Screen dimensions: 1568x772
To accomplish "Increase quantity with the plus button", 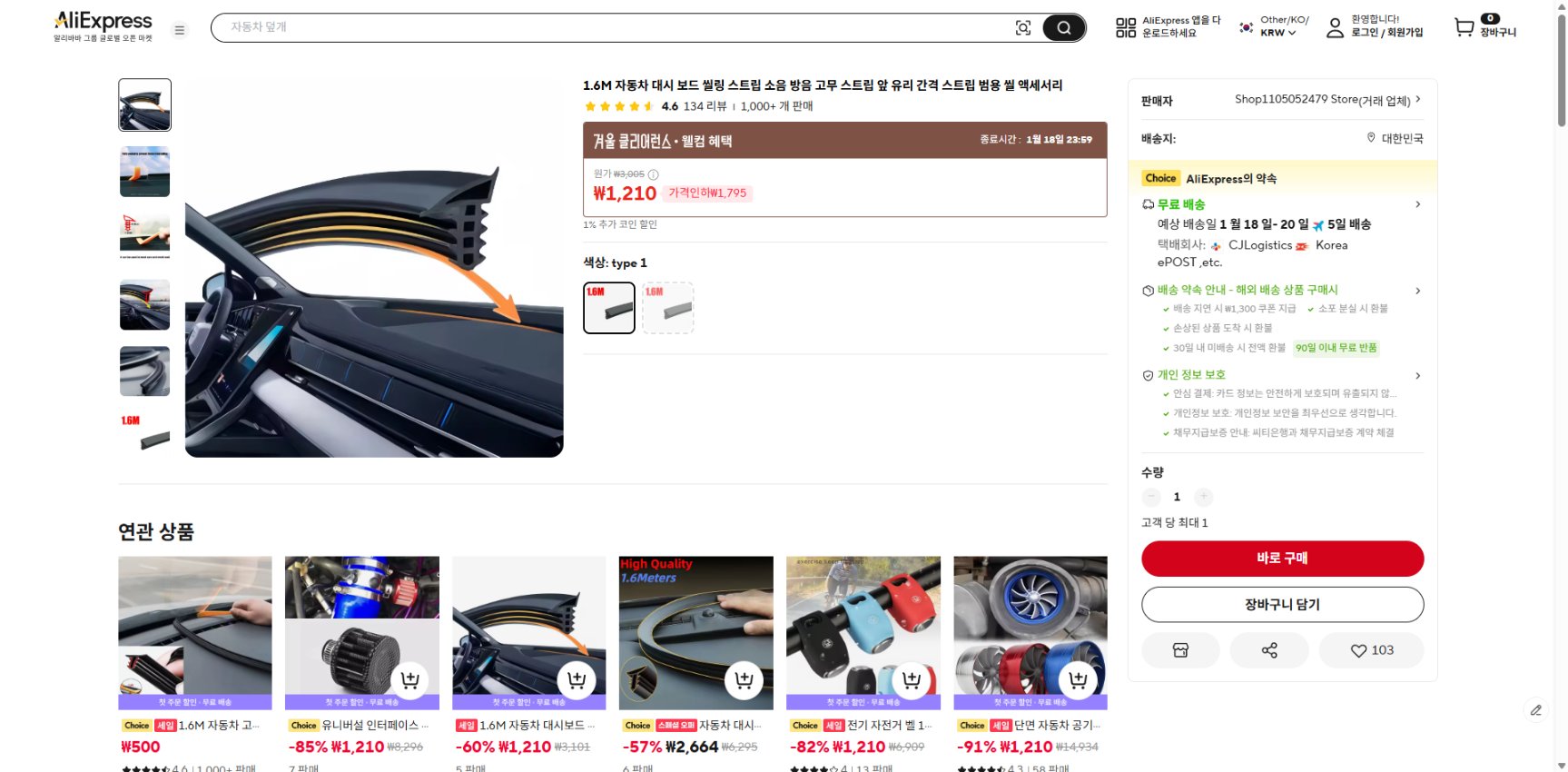I will point(1203,497).
